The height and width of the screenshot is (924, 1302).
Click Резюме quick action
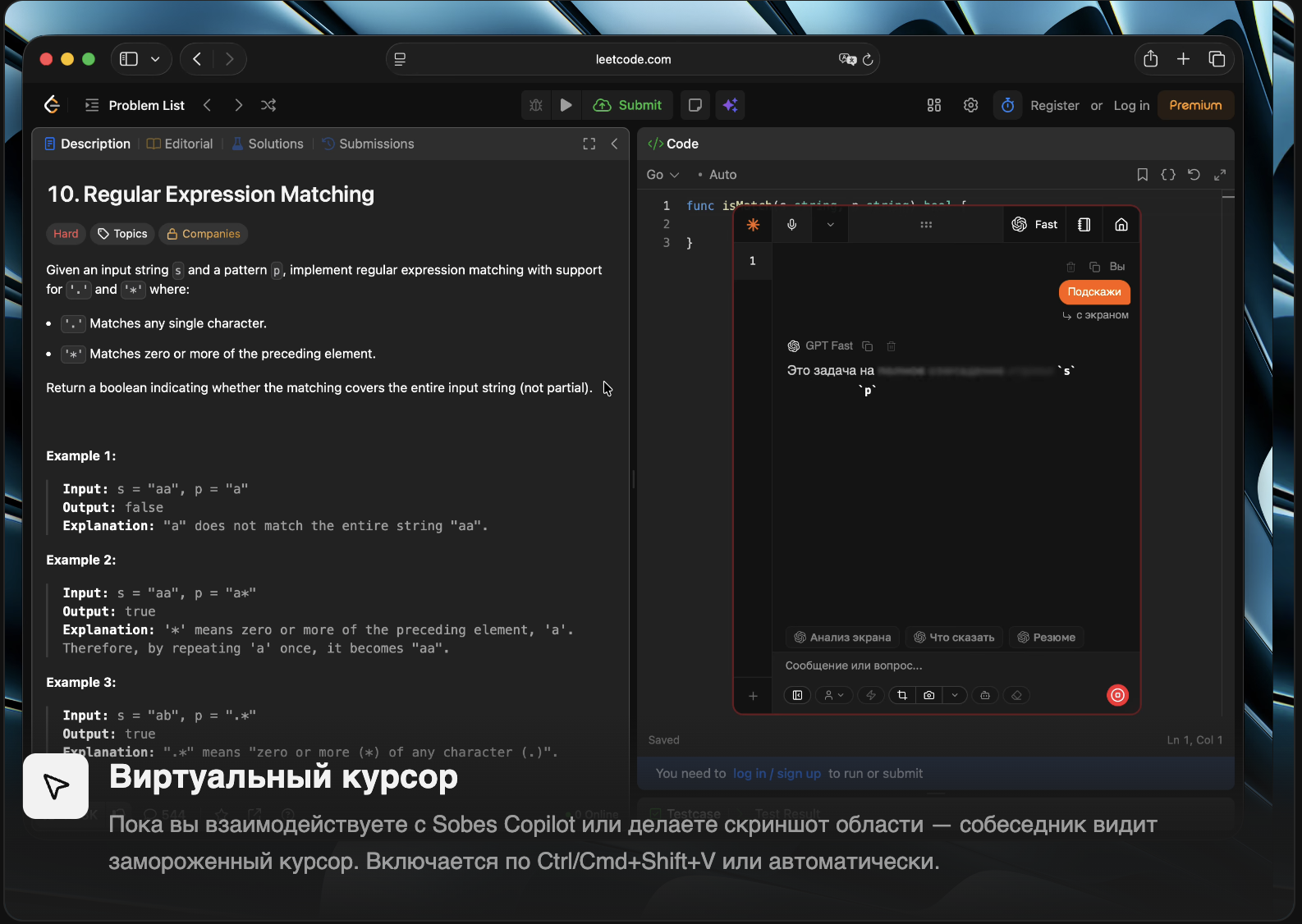click(1047, 638)
